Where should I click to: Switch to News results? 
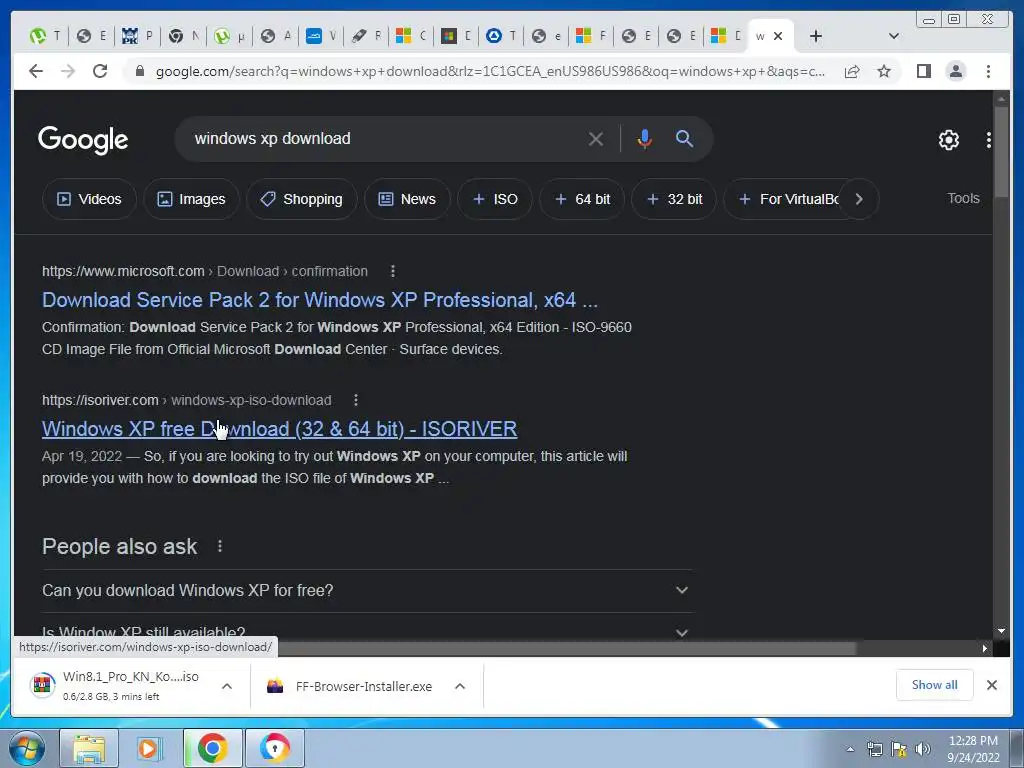coord(408,199)
